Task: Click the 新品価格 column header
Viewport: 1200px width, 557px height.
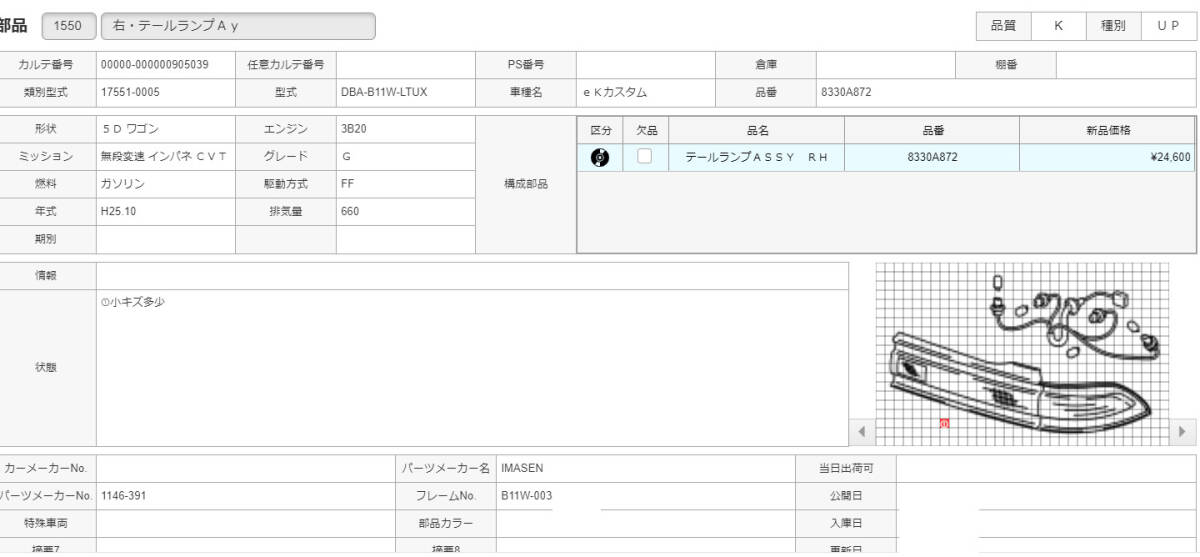Action: click(1107, 130)
